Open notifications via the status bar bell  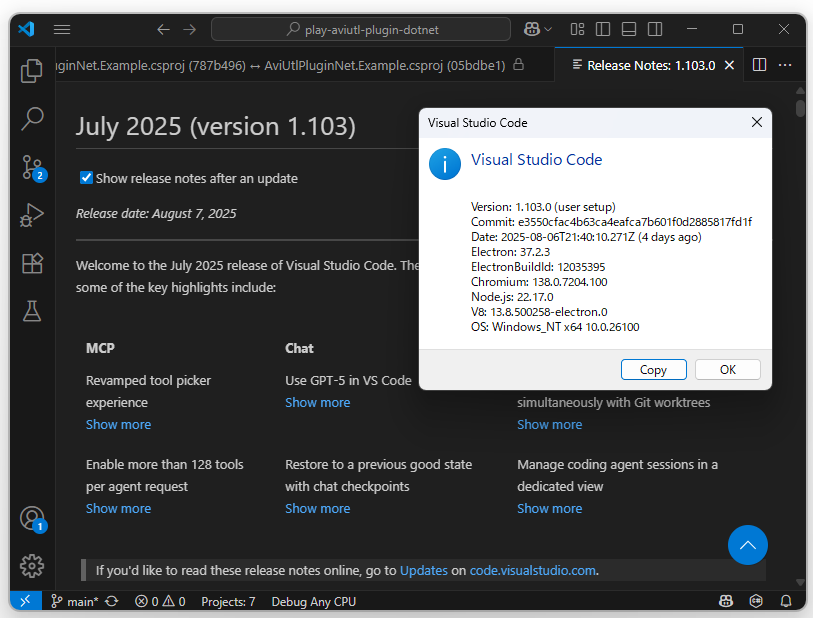786,601
